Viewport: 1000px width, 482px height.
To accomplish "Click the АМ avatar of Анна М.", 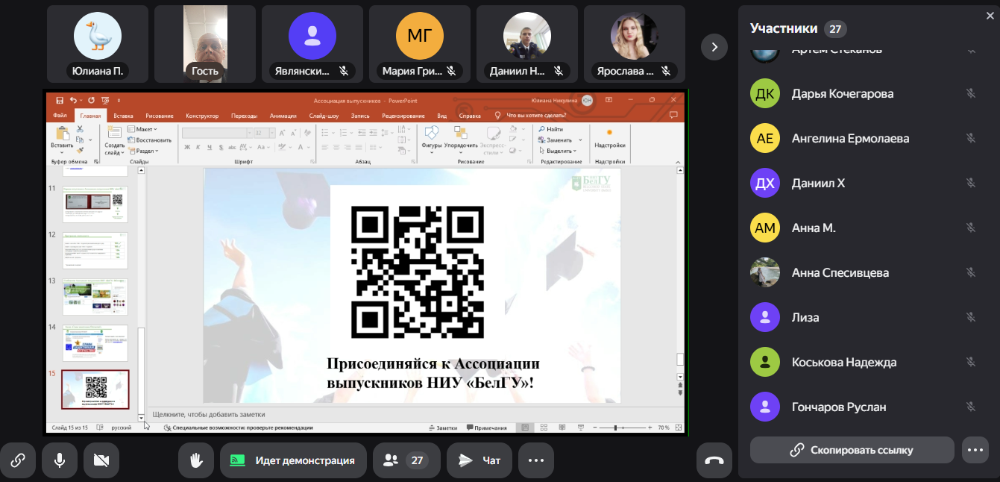I will (765, 228).
